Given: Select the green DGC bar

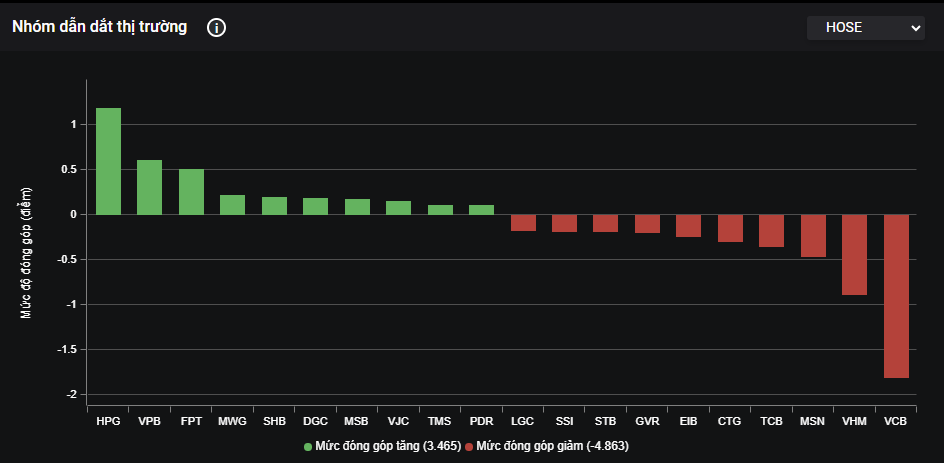Looking at the screenshot, I should tap(315, 206).
